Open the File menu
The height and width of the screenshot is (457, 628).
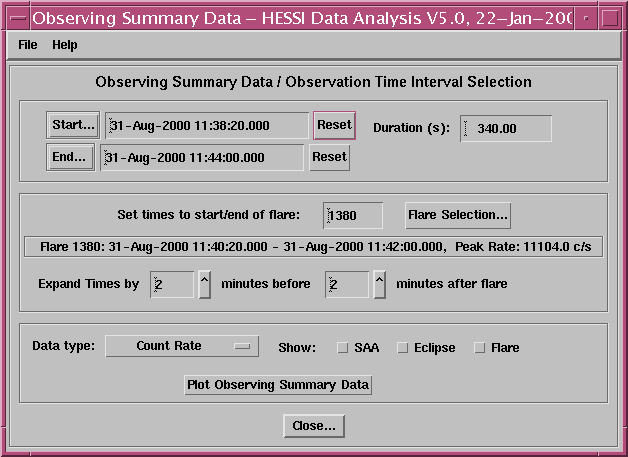tap(27, 45)
